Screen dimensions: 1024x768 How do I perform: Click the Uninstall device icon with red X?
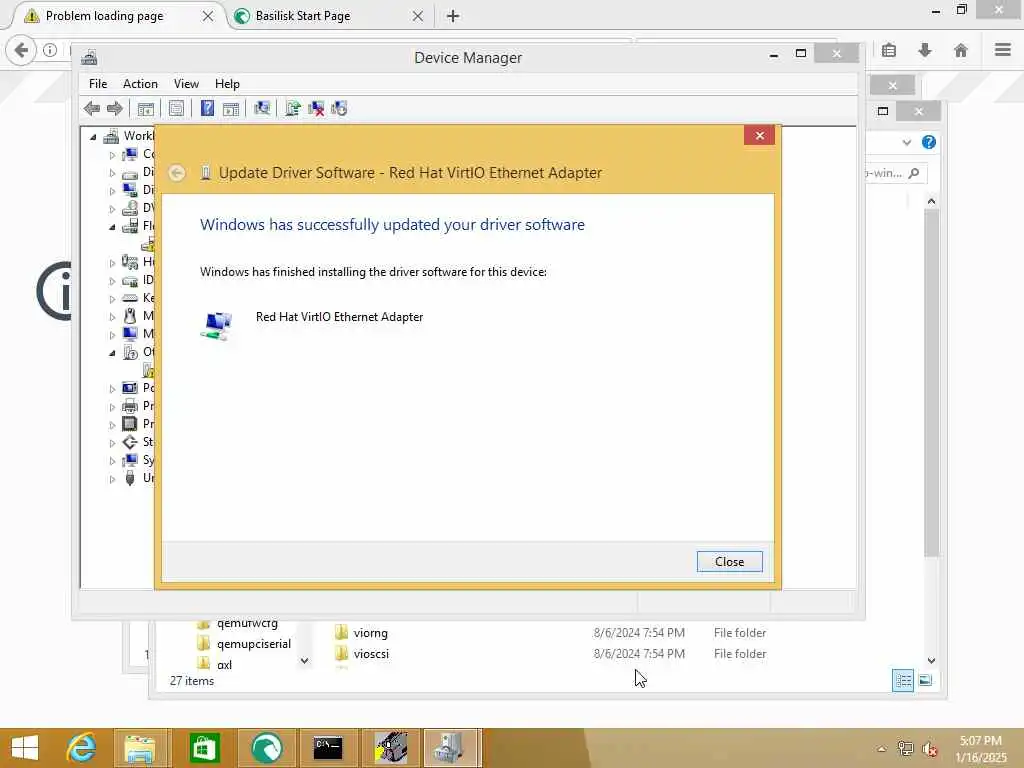[316, 108]
